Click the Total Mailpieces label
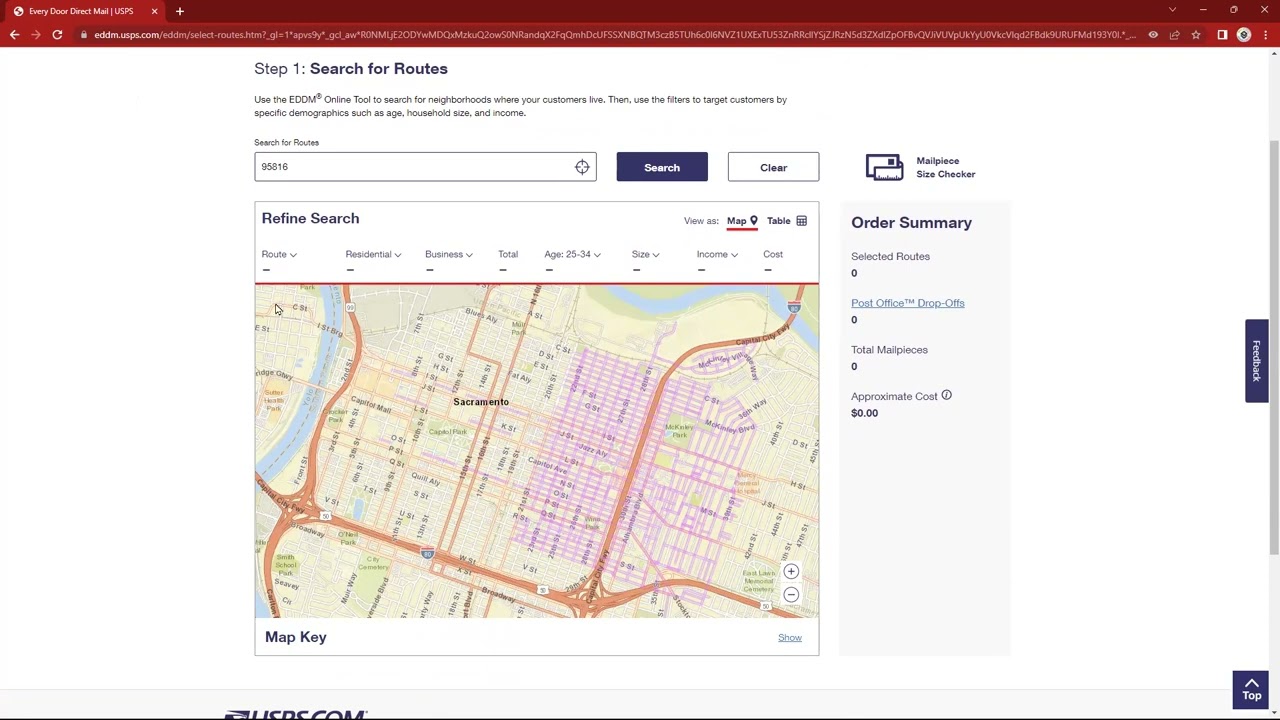1280x720 pixels. 889,350
